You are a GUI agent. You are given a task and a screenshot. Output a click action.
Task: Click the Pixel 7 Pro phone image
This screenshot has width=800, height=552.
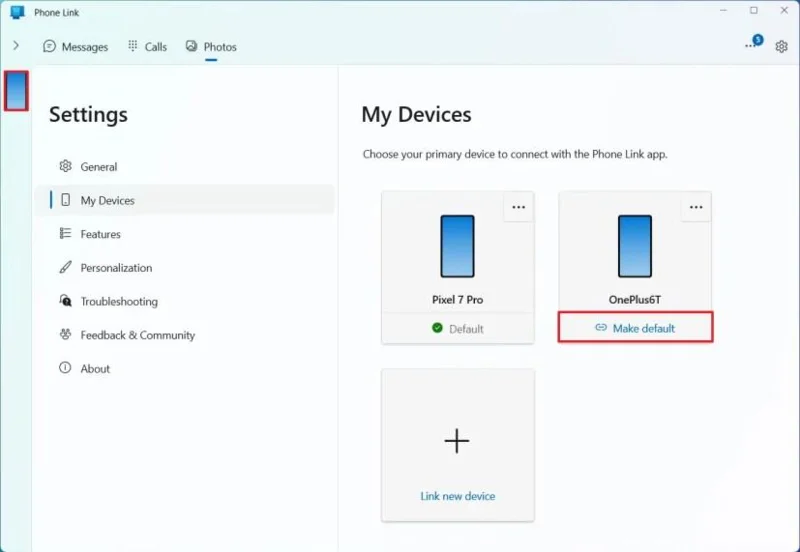tap(458, 246)
